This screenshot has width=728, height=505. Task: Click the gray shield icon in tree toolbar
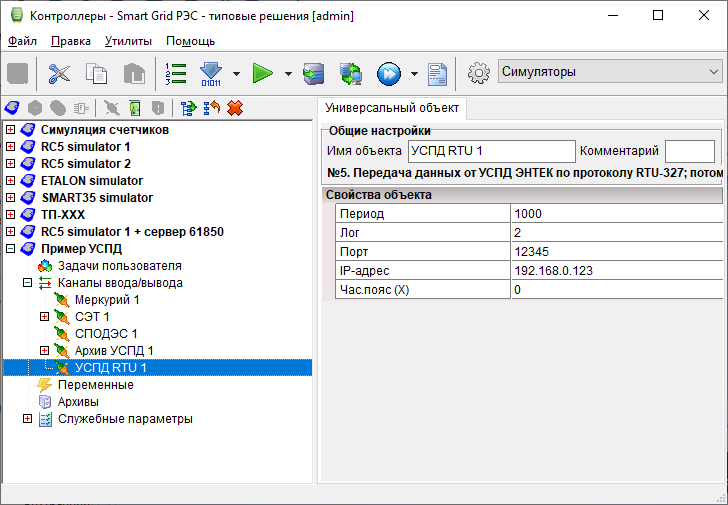(x=158, y=108)
